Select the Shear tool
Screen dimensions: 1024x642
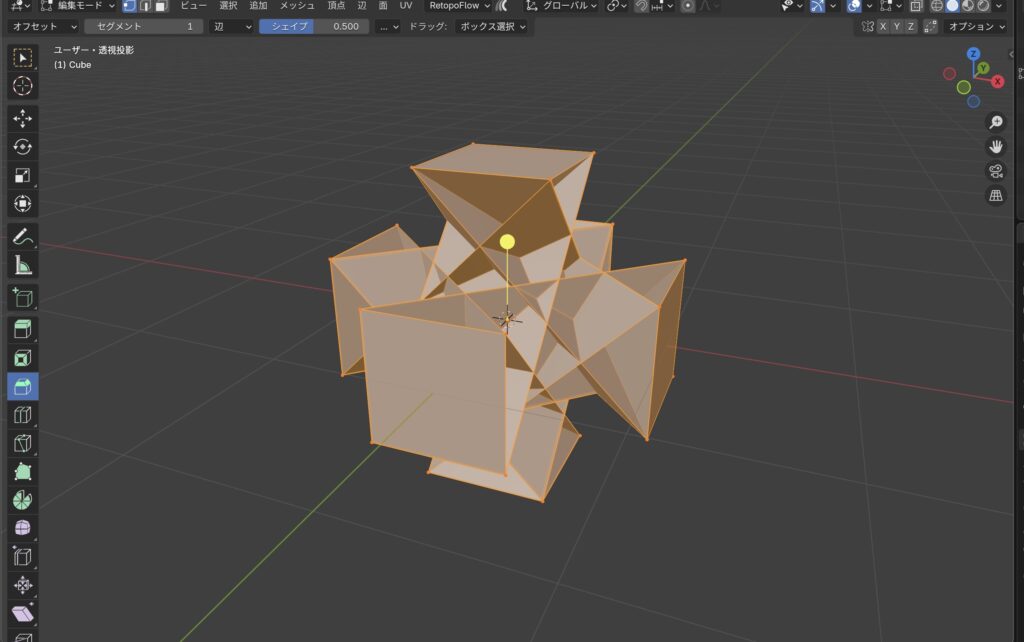click(23, 614)
